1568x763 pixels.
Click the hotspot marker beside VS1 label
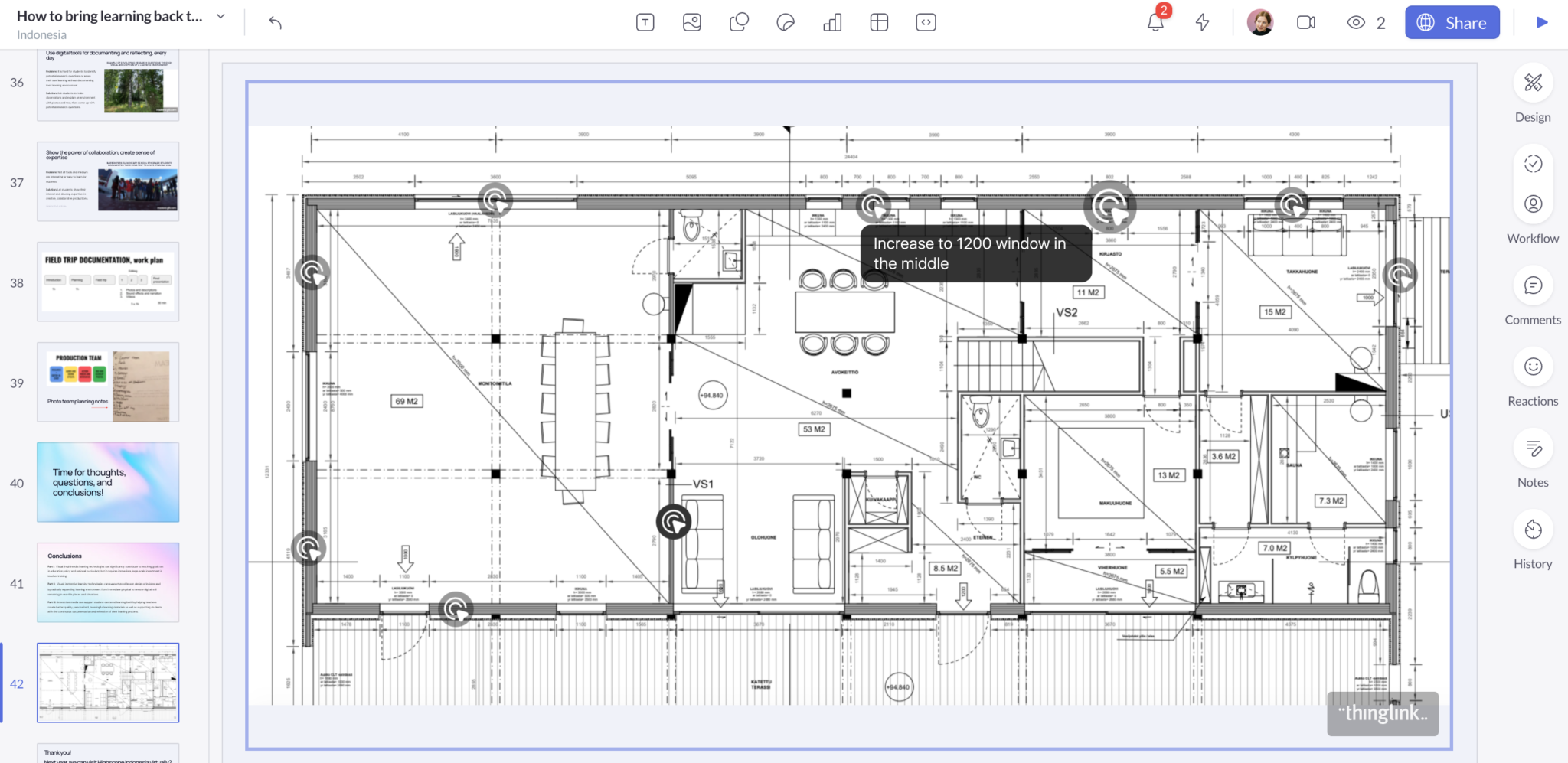pos(674,522)
